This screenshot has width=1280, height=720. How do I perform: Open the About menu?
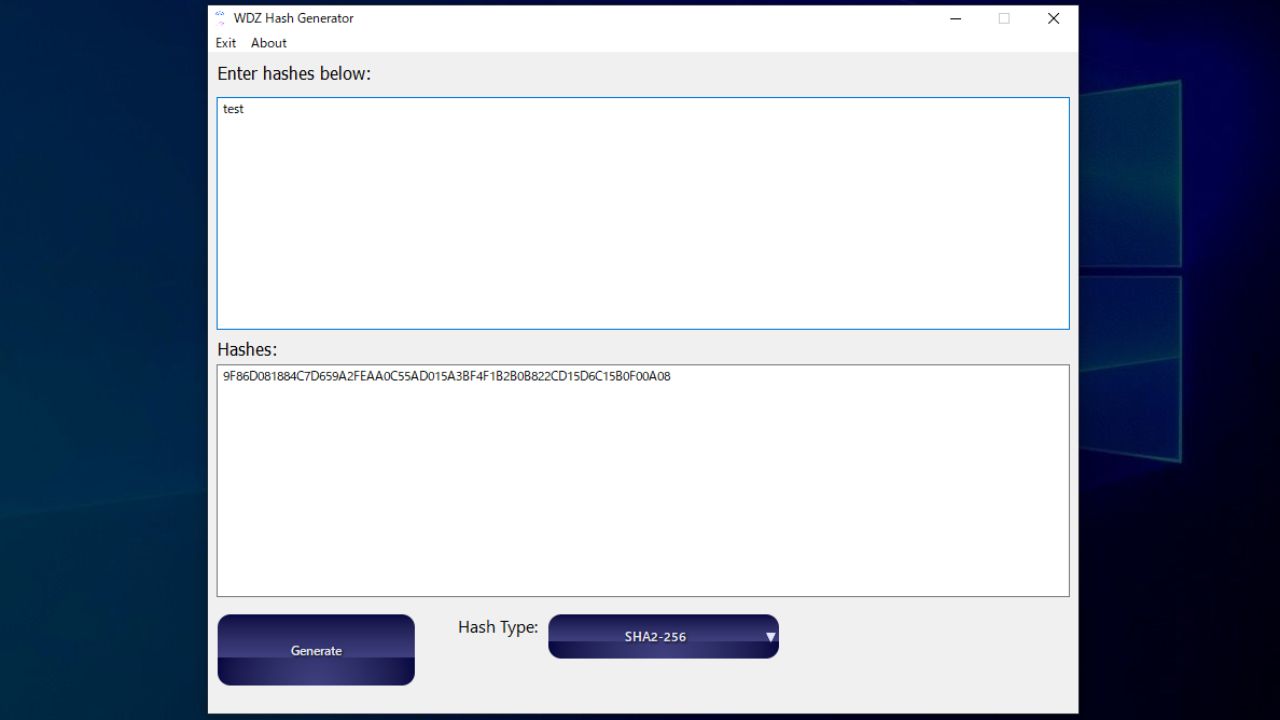[x=269, y=43]
